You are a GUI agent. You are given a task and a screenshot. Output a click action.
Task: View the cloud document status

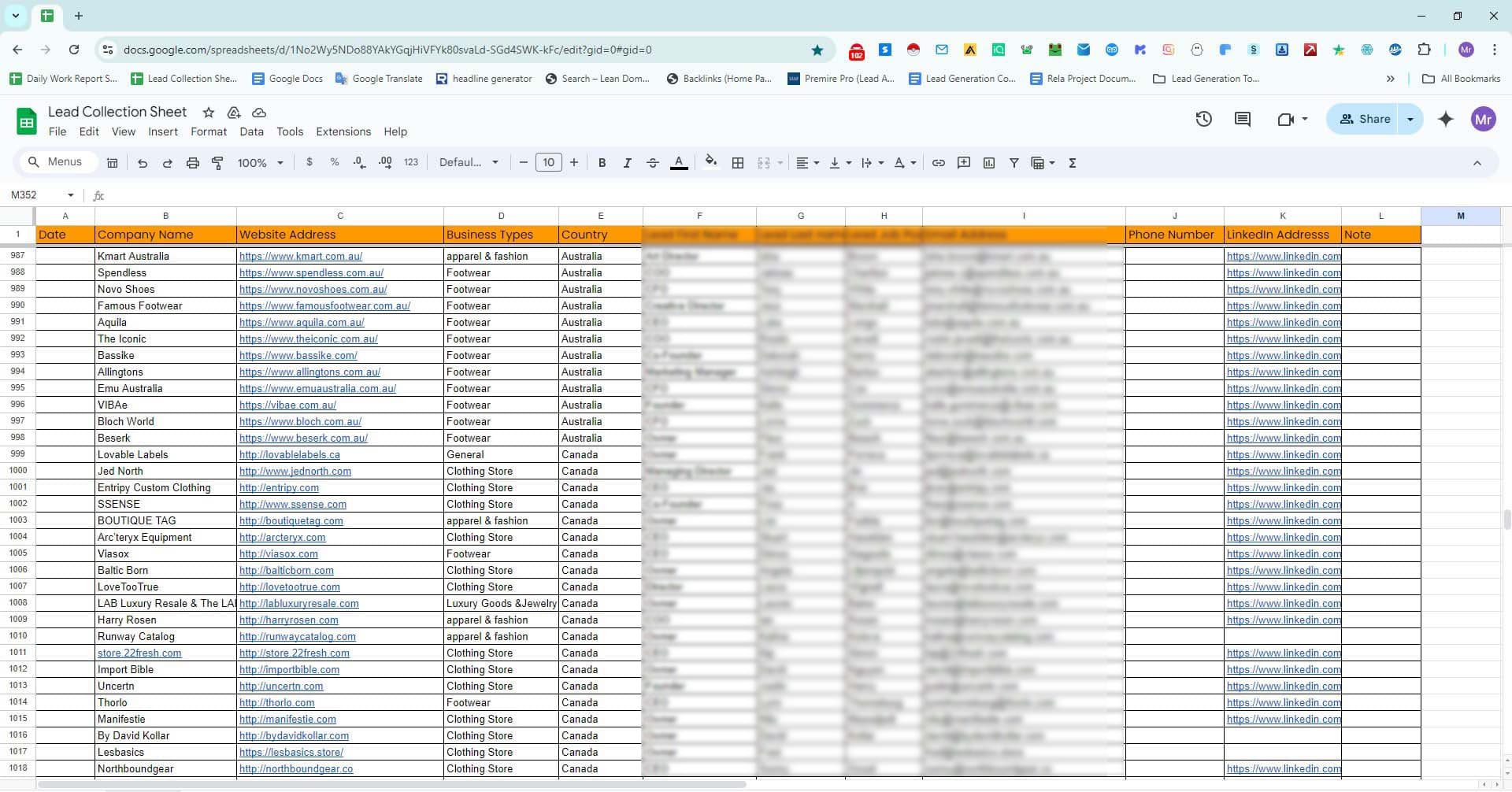[259, 113]
